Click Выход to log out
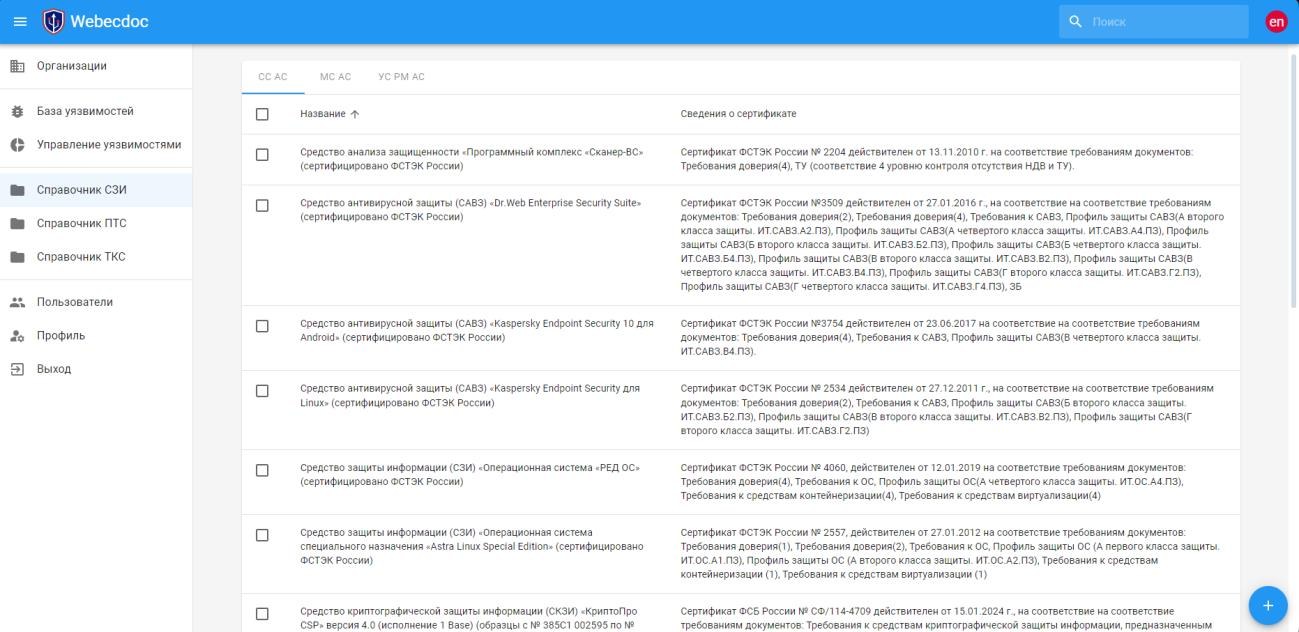 (96, 369)
